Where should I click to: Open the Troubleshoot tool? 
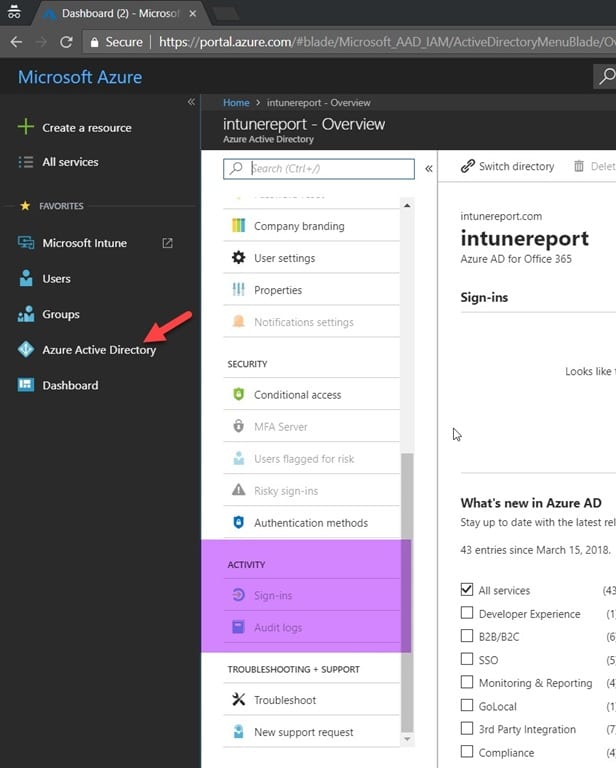(x=284, y=700)
